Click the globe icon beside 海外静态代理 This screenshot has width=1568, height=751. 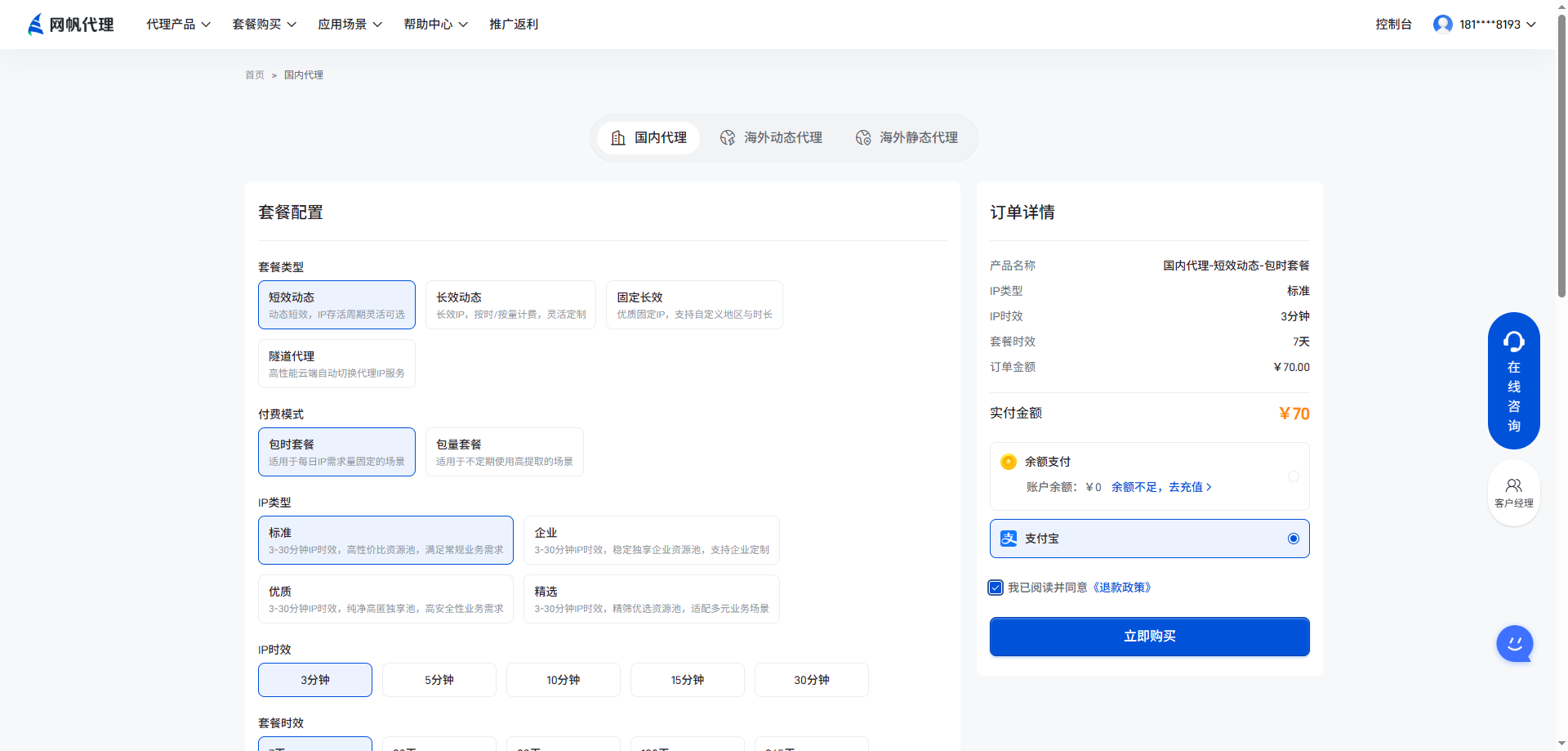[x=862, y=138]
